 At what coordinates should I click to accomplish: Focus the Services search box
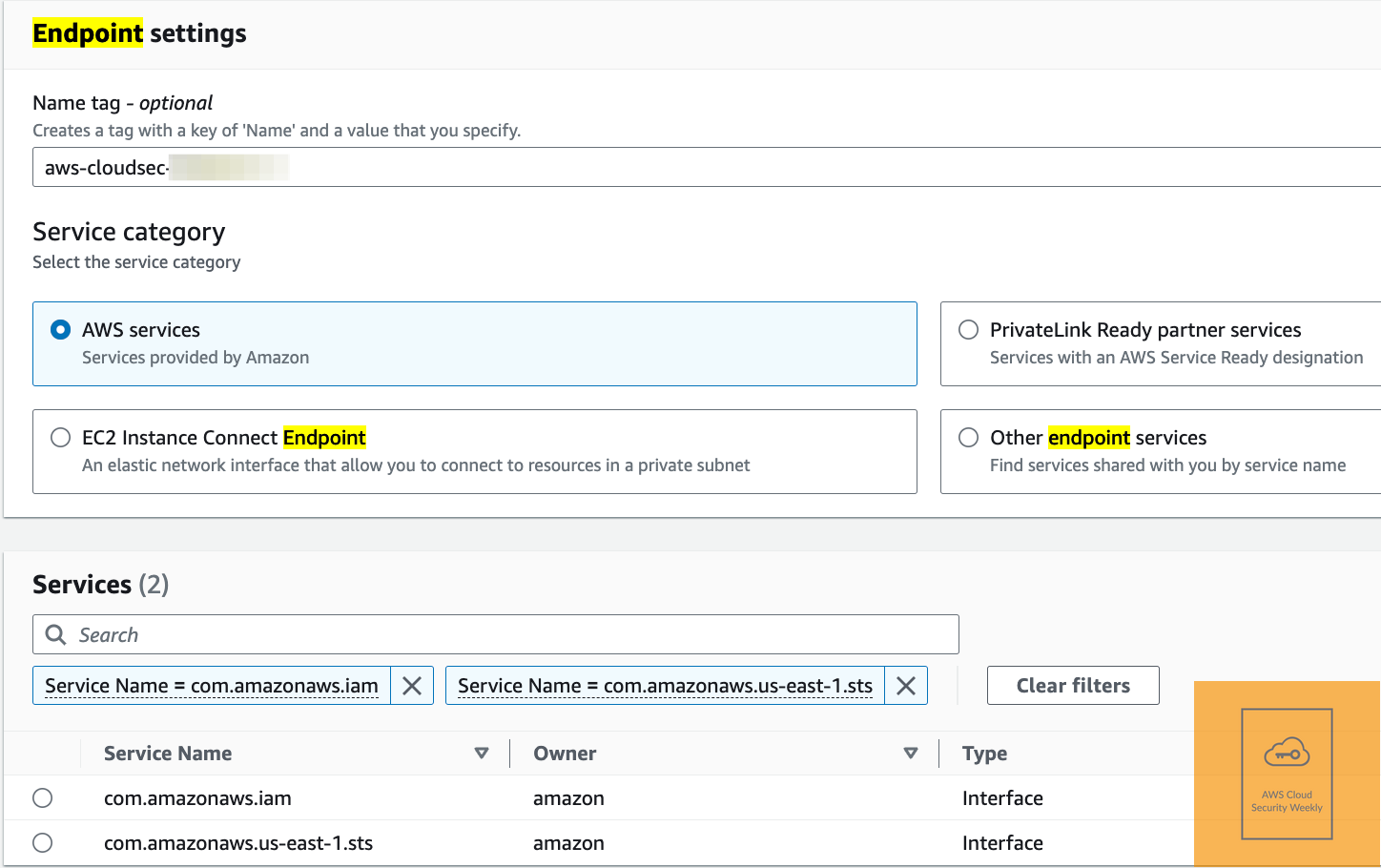496,634
